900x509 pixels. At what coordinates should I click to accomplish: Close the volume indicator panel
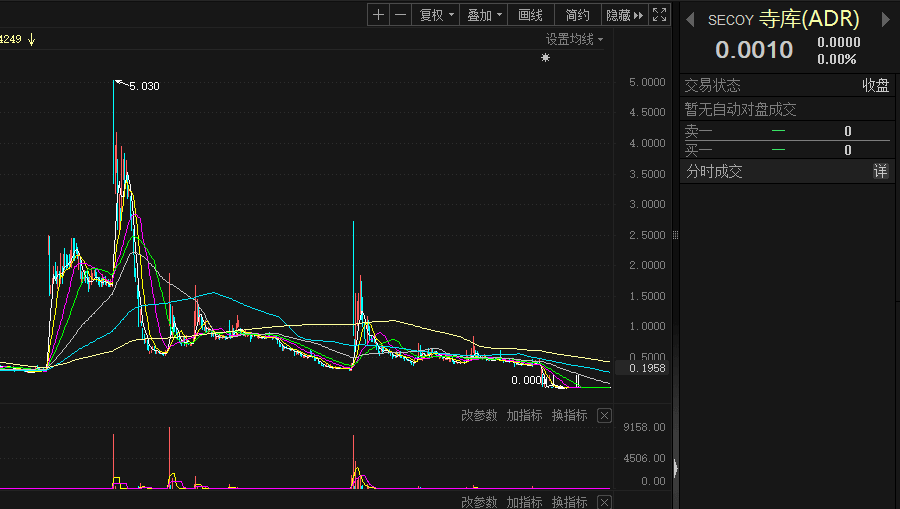click(x=604, y=416)
